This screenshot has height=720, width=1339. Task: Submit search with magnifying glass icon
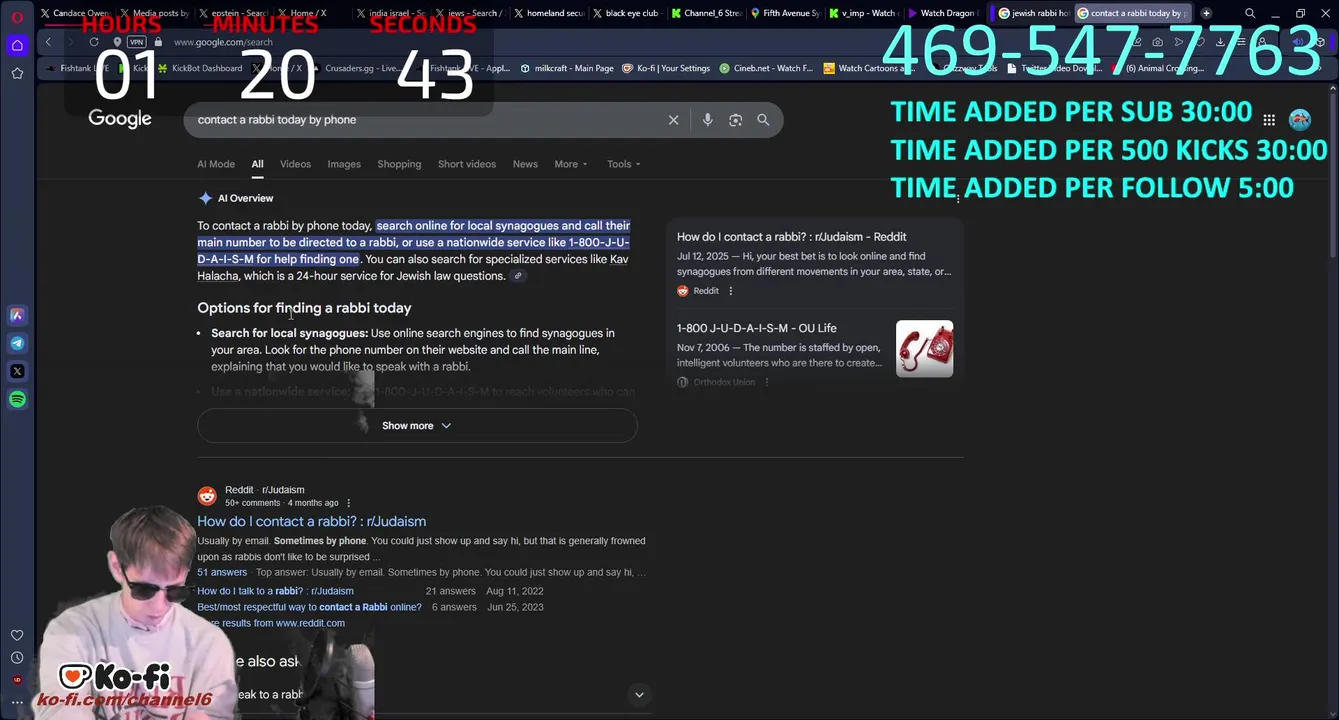[x=763, y=120]
